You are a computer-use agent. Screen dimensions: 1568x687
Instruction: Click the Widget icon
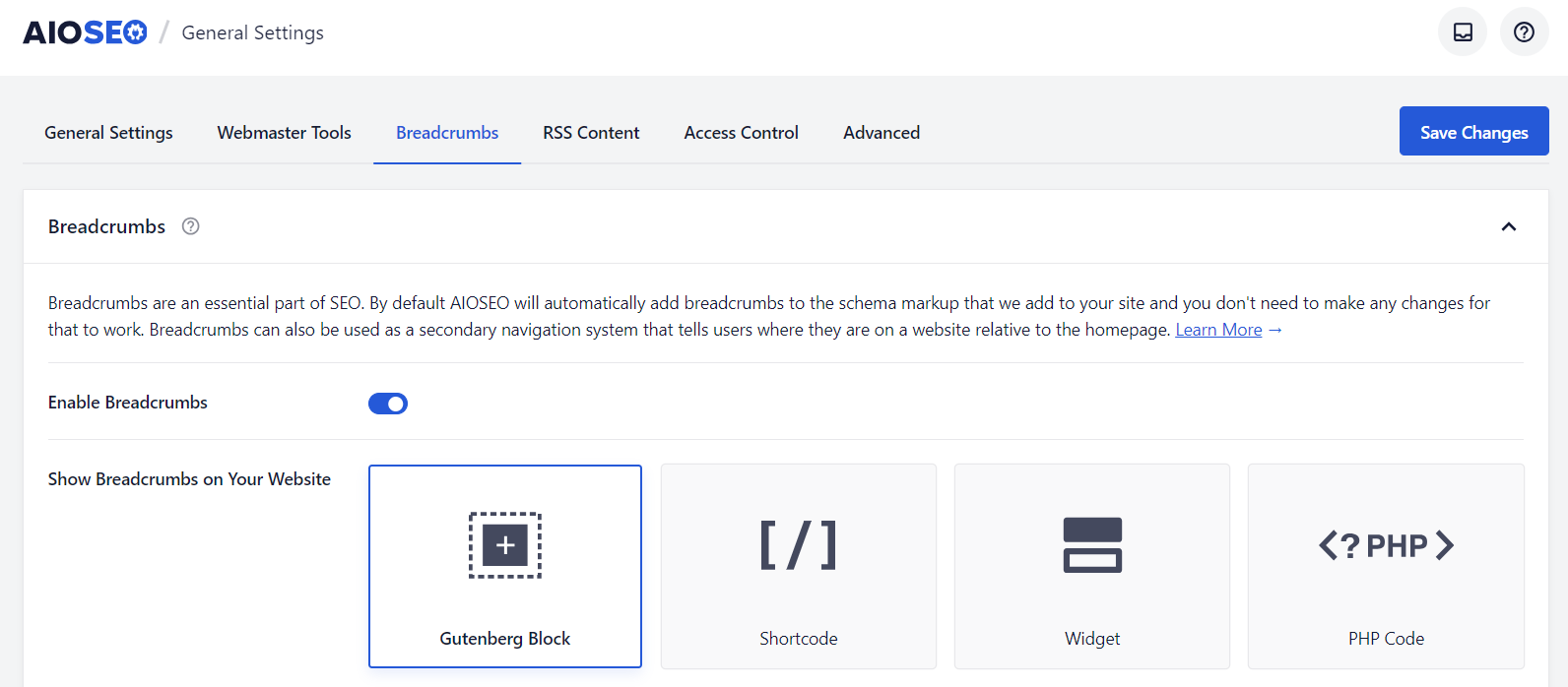point(1092,545)
